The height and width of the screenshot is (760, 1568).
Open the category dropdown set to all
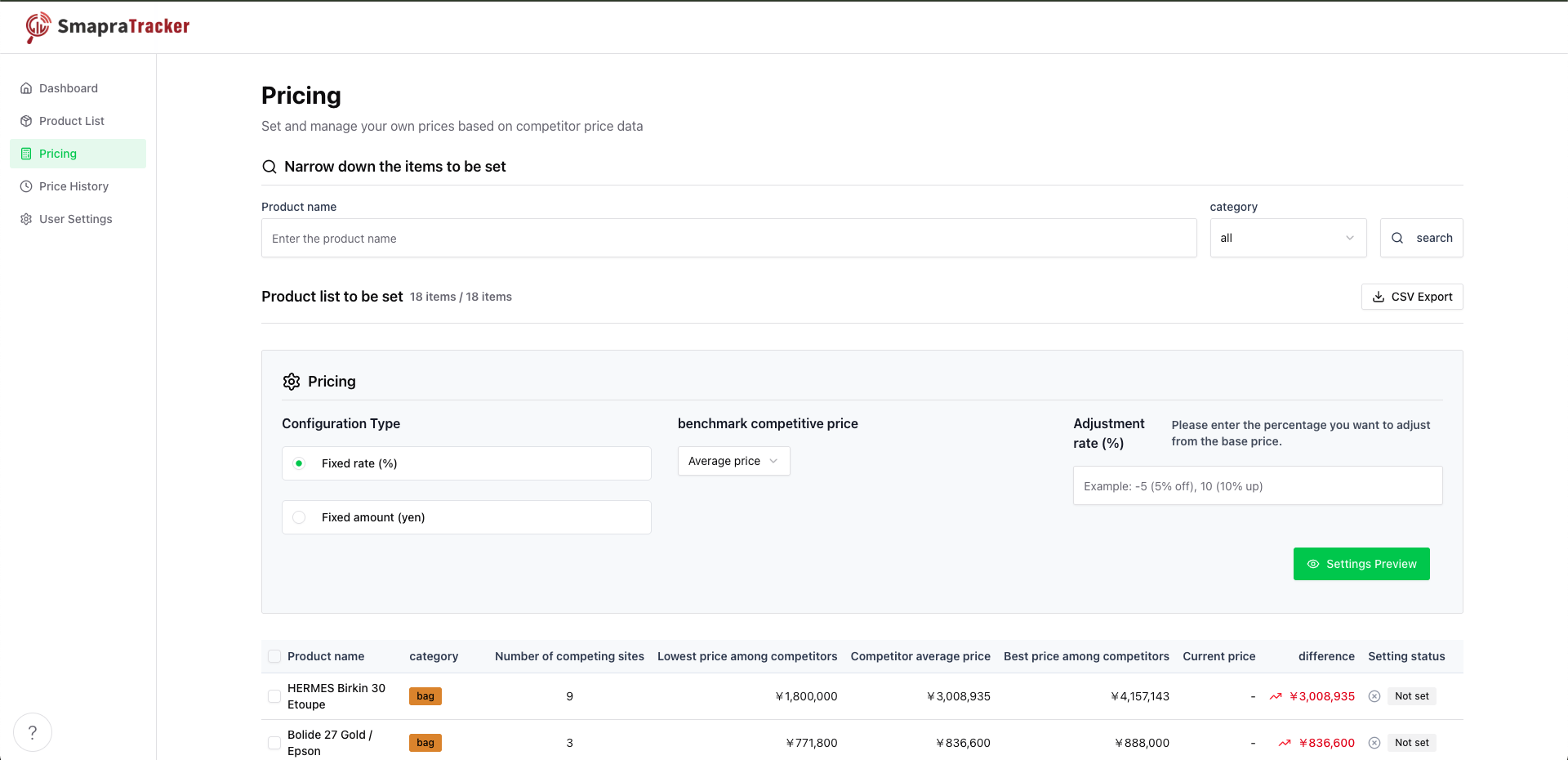point(1288,237)
